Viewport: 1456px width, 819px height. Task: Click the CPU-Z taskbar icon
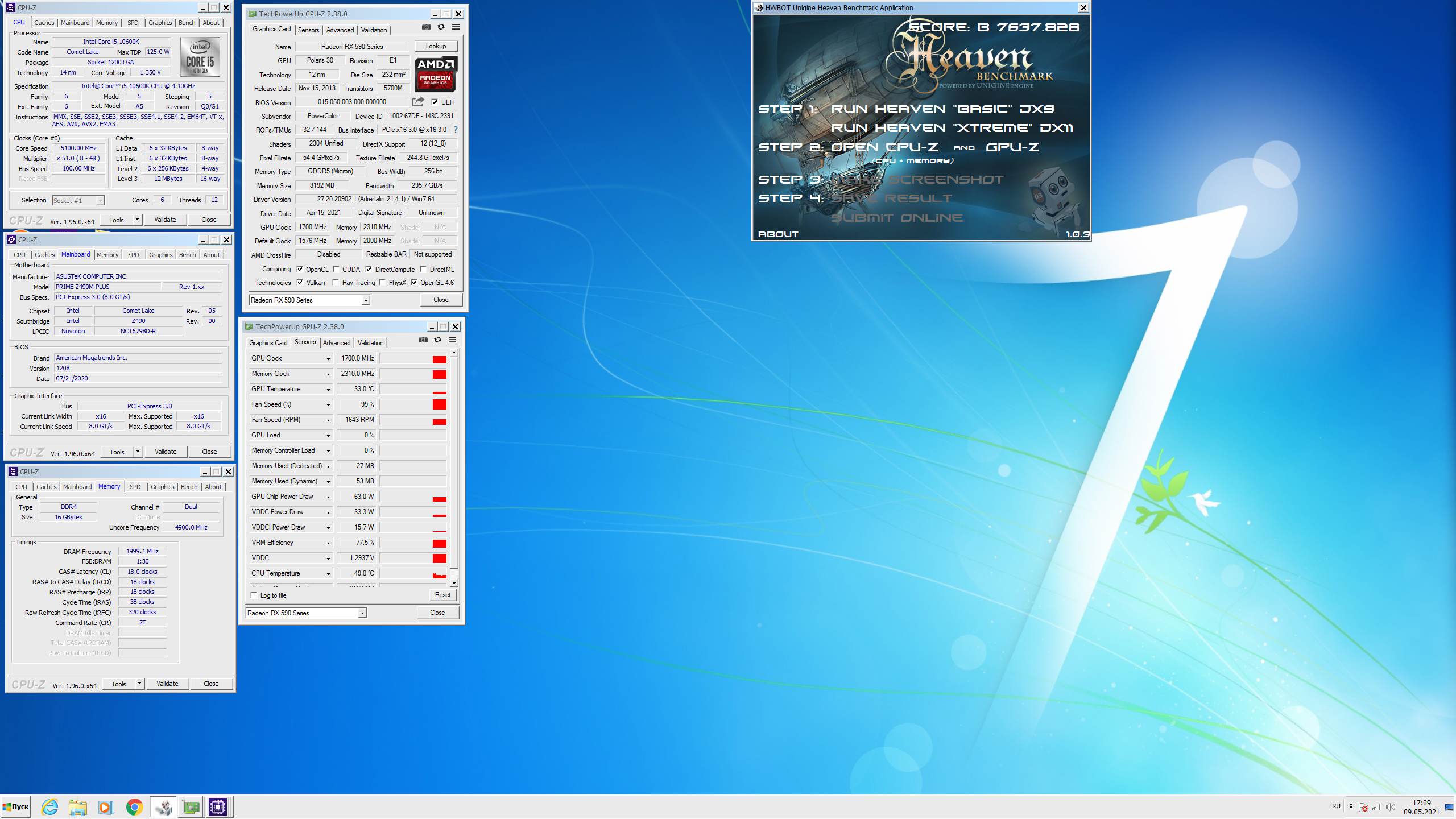coord(218,806)
